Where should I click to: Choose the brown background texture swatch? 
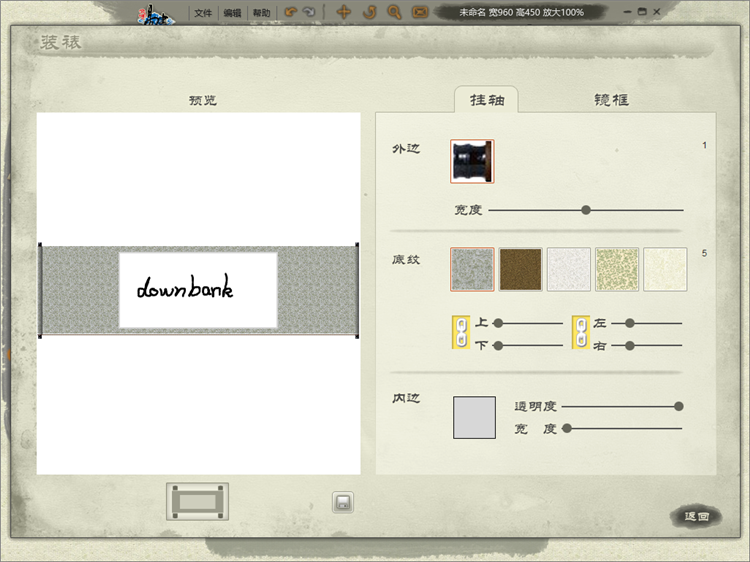[x=520, y=270]
